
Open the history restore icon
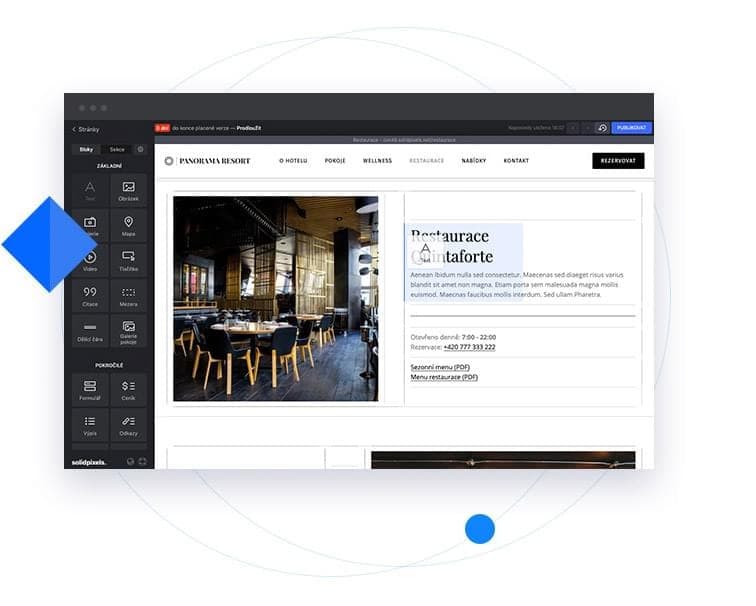coord(602,128)
